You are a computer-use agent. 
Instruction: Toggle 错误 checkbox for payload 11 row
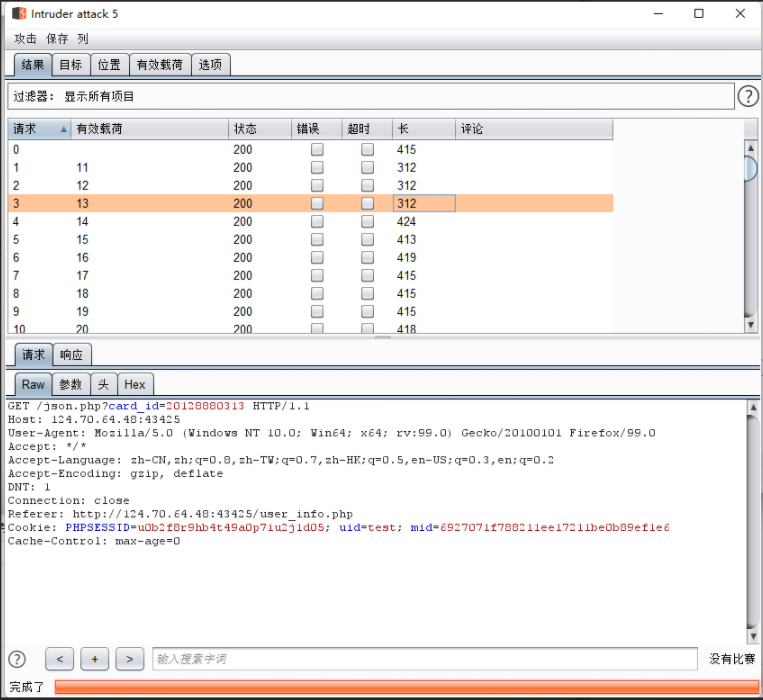[x=317, y=167]
